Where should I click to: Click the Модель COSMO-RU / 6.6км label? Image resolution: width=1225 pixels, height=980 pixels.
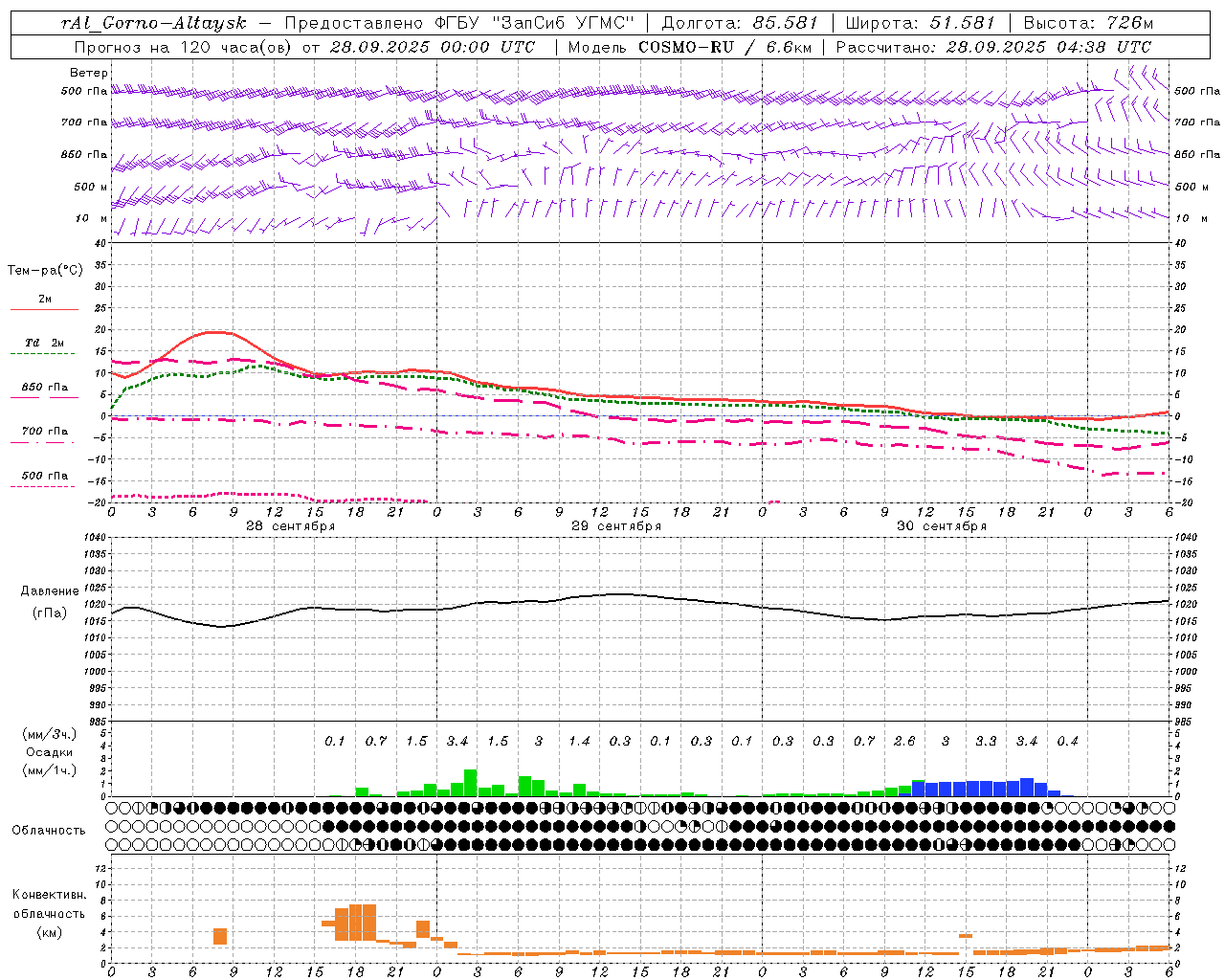click(x=689, y=47)
